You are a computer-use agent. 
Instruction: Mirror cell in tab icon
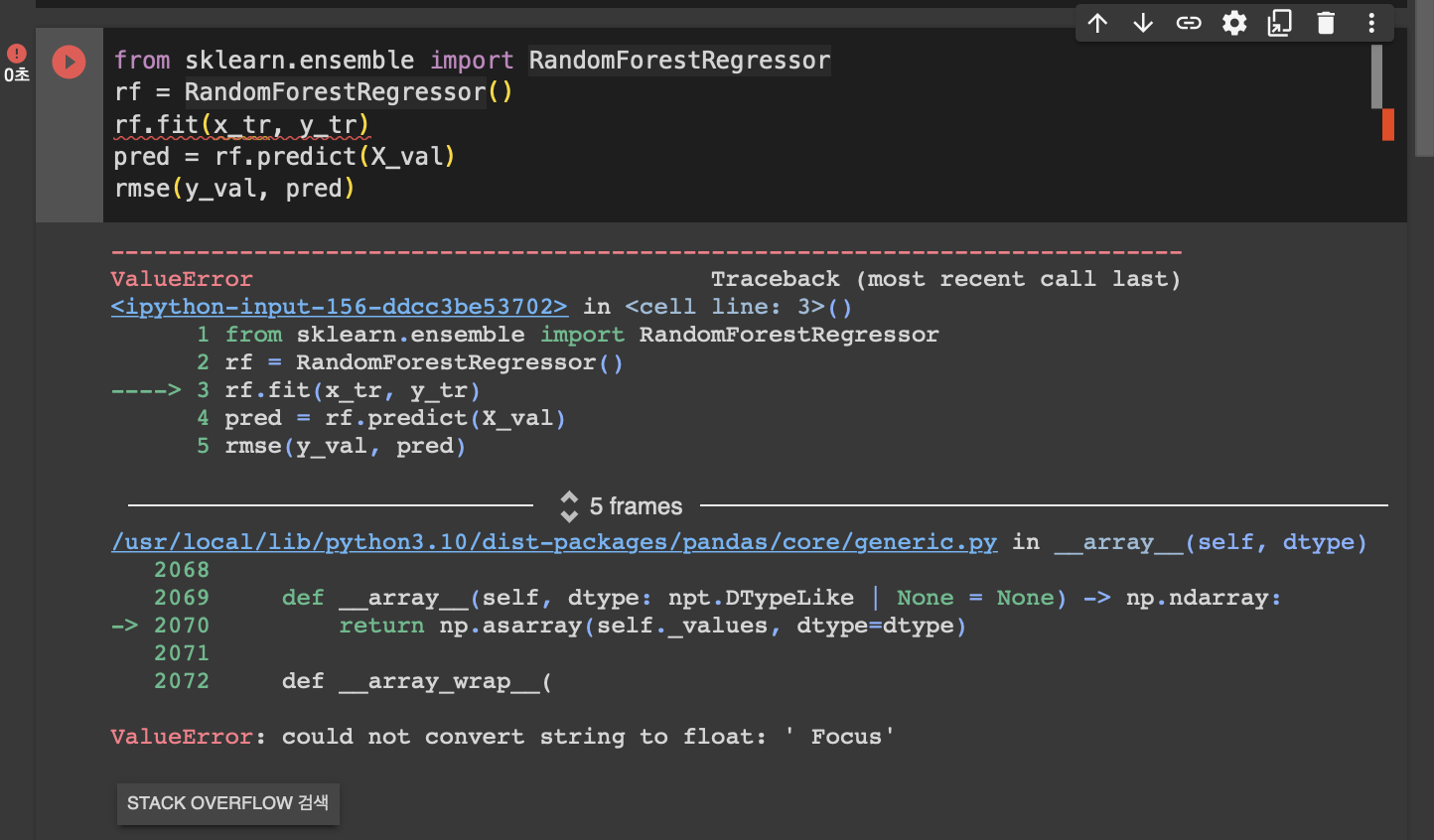coord(1280,23)
